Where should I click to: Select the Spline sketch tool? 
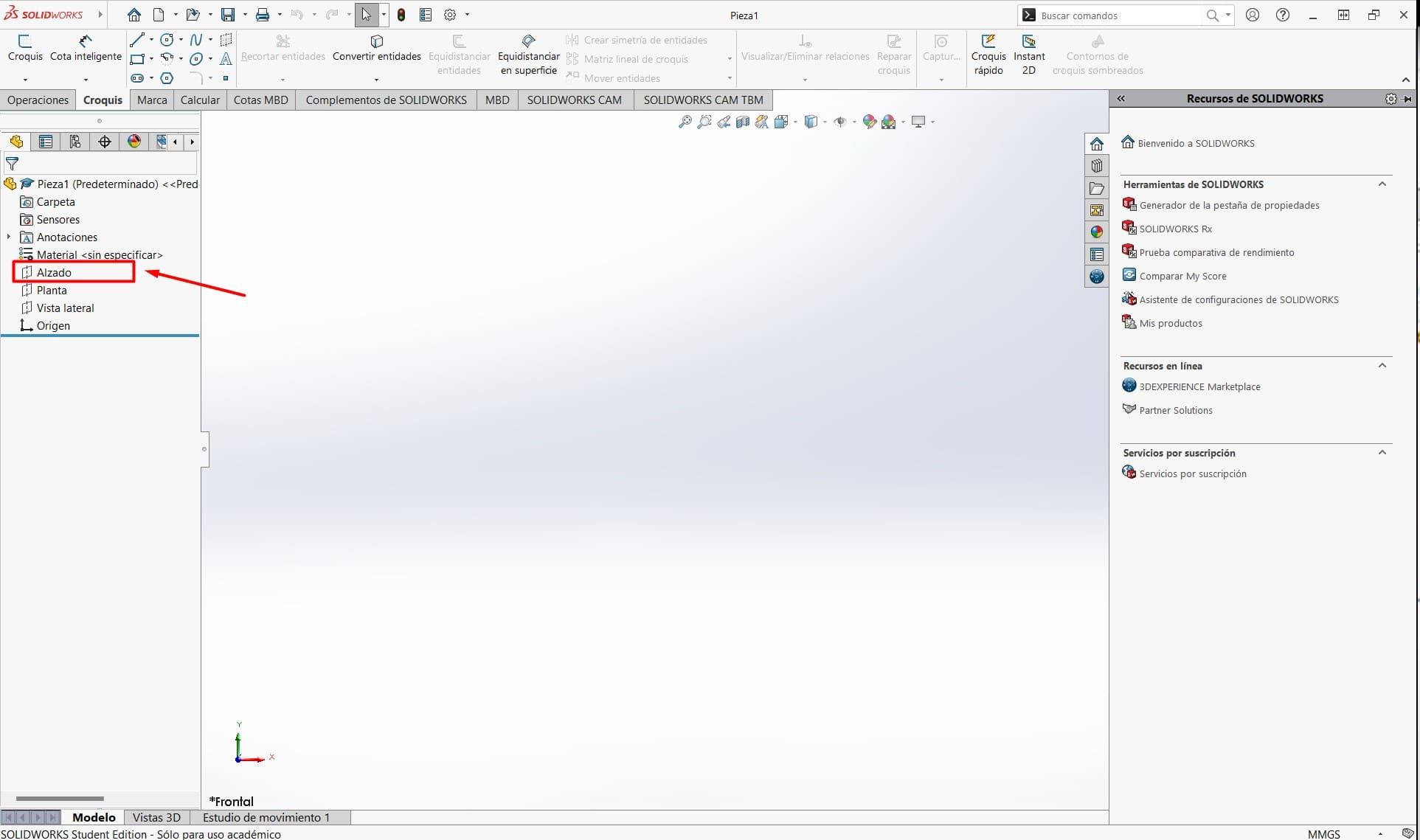coord(195,40)
